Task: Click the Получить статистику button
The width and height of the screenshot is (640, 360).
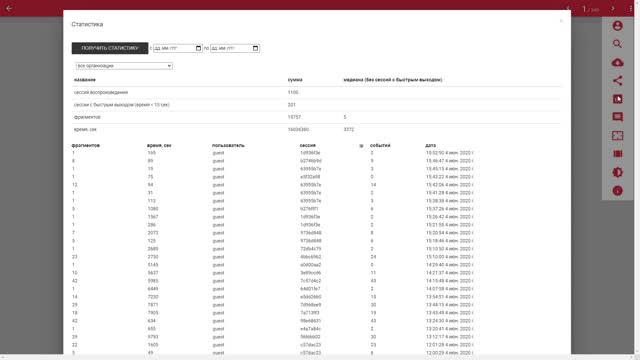Action: (110, 48)
